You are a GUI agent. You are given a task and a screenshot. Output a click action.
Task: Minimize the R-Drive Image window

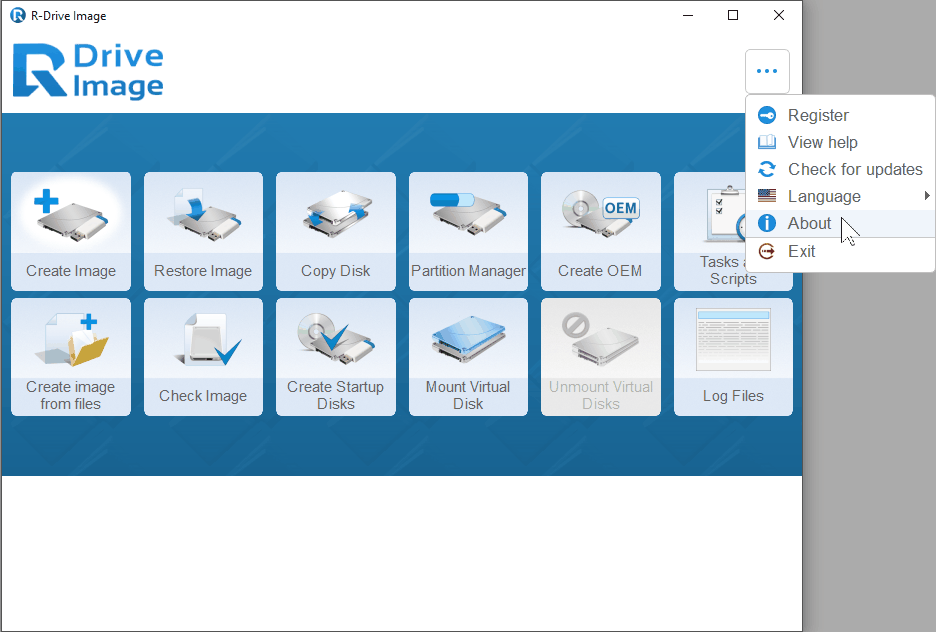[688, 16]
